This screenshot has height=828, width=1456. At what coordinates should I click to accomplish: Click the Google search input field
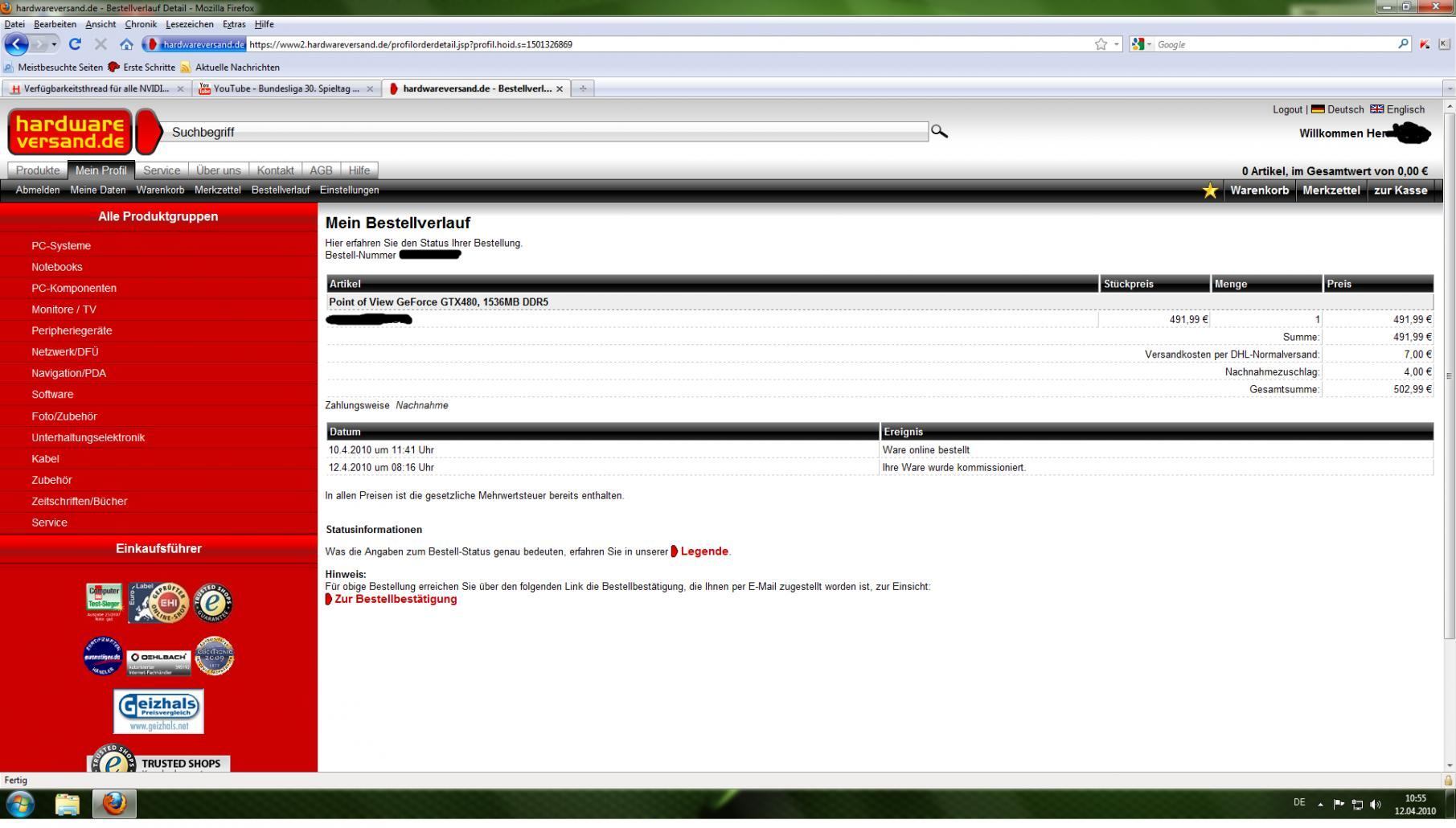pos(1274,44)
